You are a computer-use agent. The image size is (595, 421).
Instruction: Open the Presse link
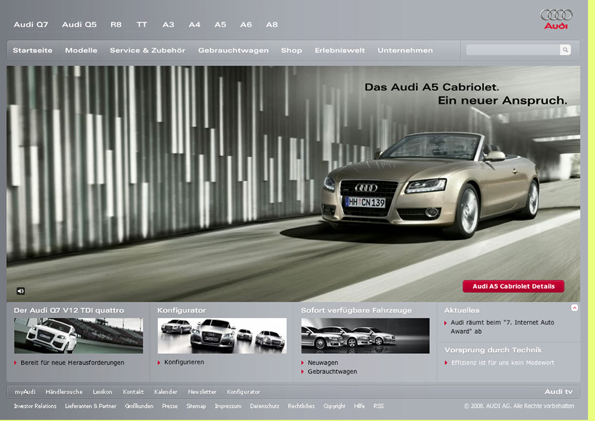pos(170,406)
